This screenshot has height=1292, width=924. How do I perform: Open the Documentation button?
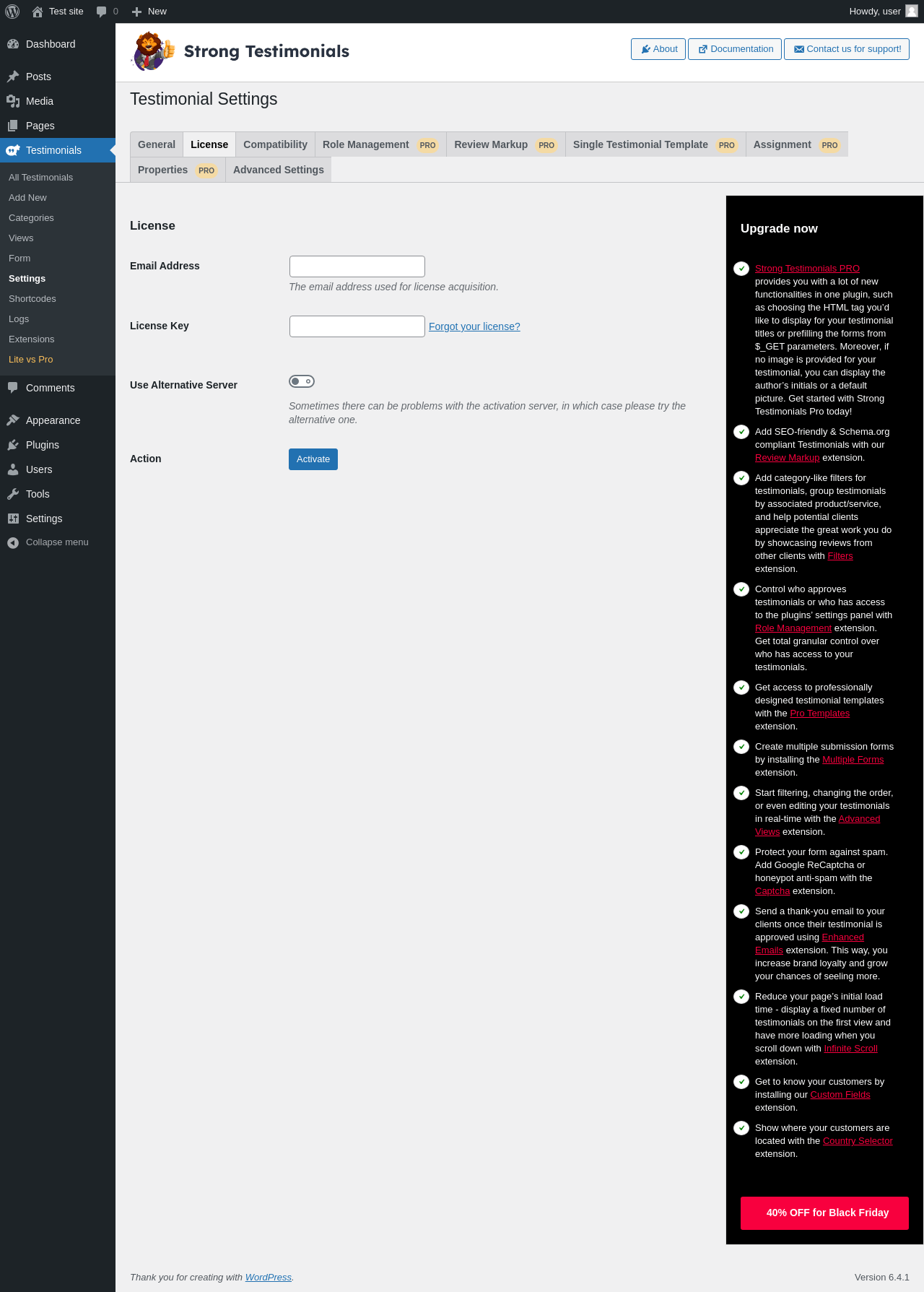click(735, 49)
